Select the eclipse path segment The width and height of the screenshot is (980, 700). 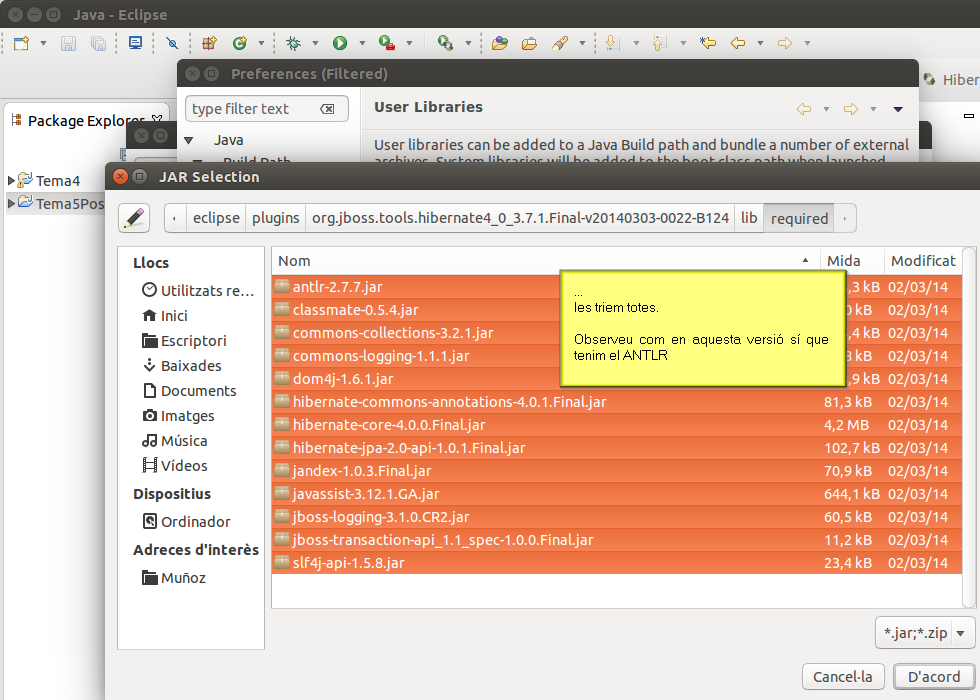tap(216, 218)
